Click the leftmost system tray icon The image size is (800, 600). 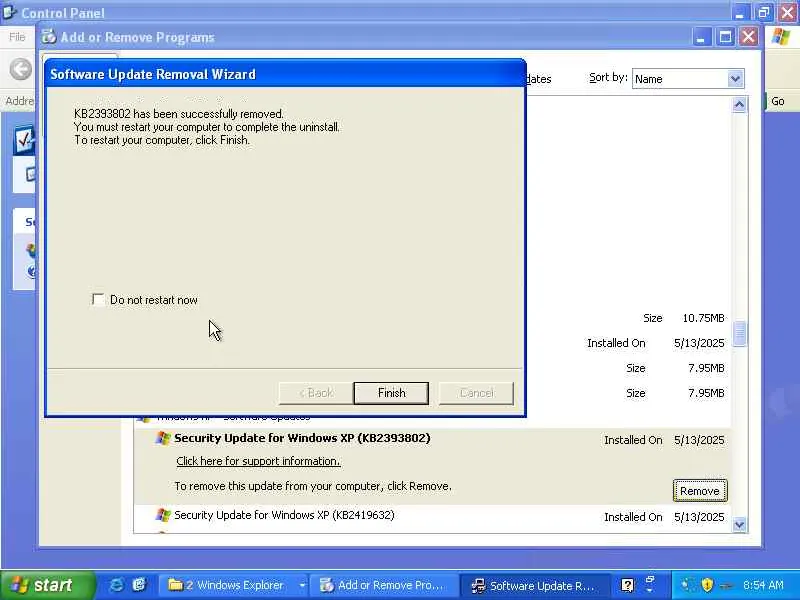(x=687, y=585)
